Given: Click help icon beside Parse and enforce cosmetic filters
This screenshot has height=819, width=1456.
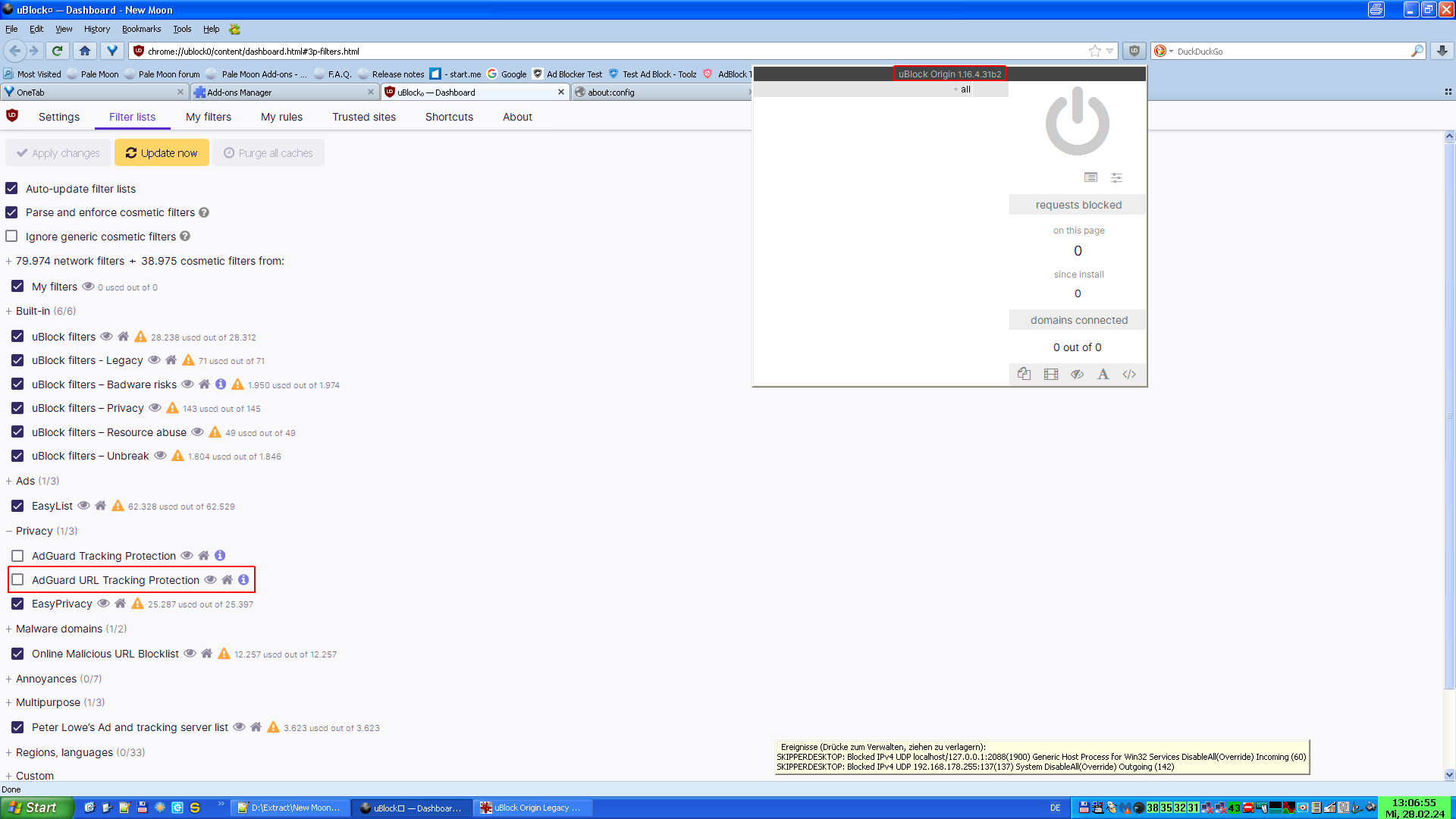Looking at the screenshot, I should 204,212.
